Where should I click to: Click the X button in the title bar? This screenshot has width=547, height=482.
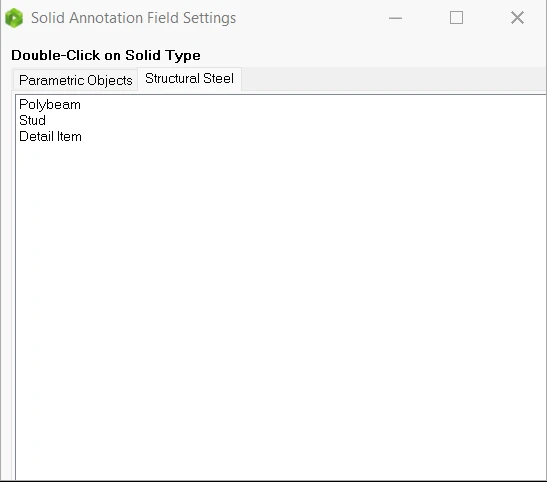517,18
